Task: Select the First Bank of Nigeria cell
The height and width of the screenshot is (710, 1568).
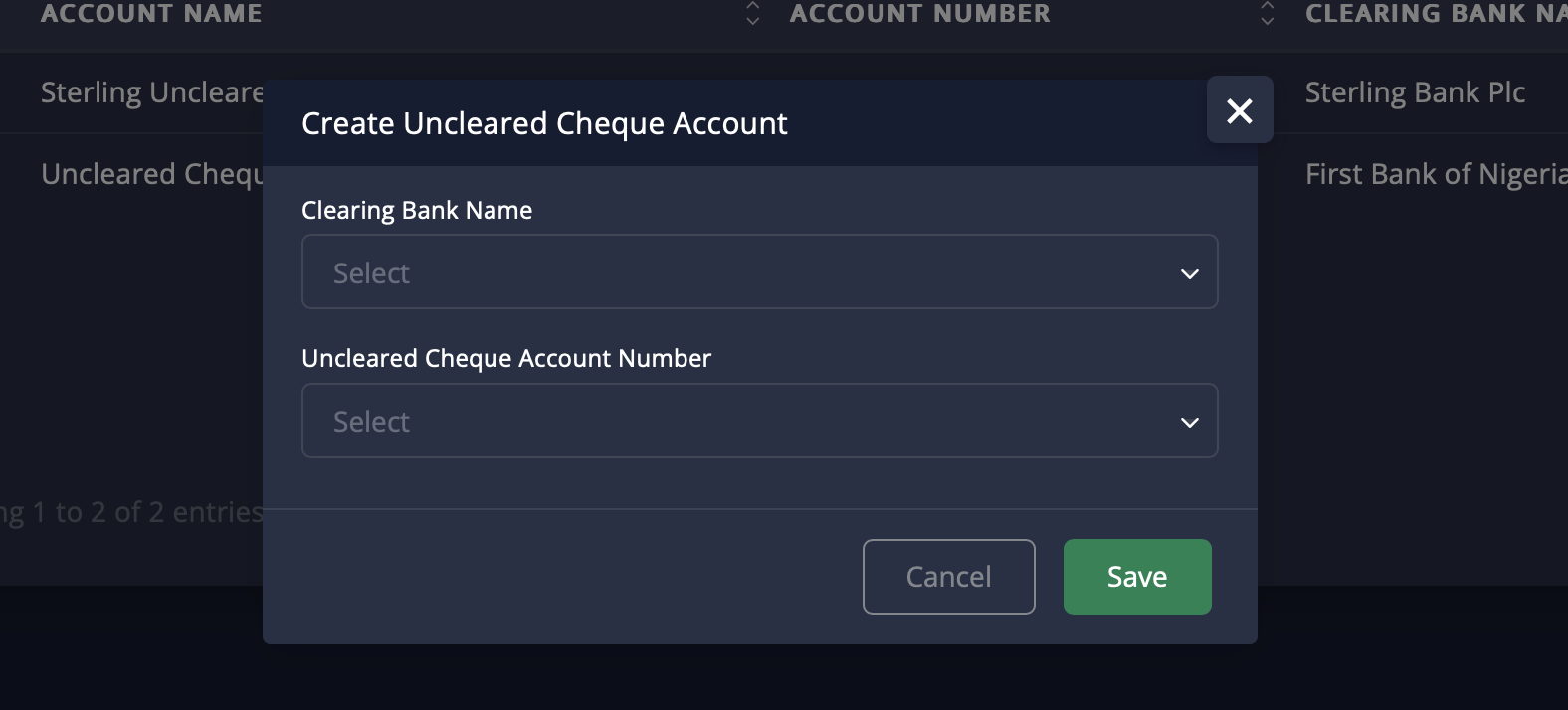Action: click(x=1435, y=174)
